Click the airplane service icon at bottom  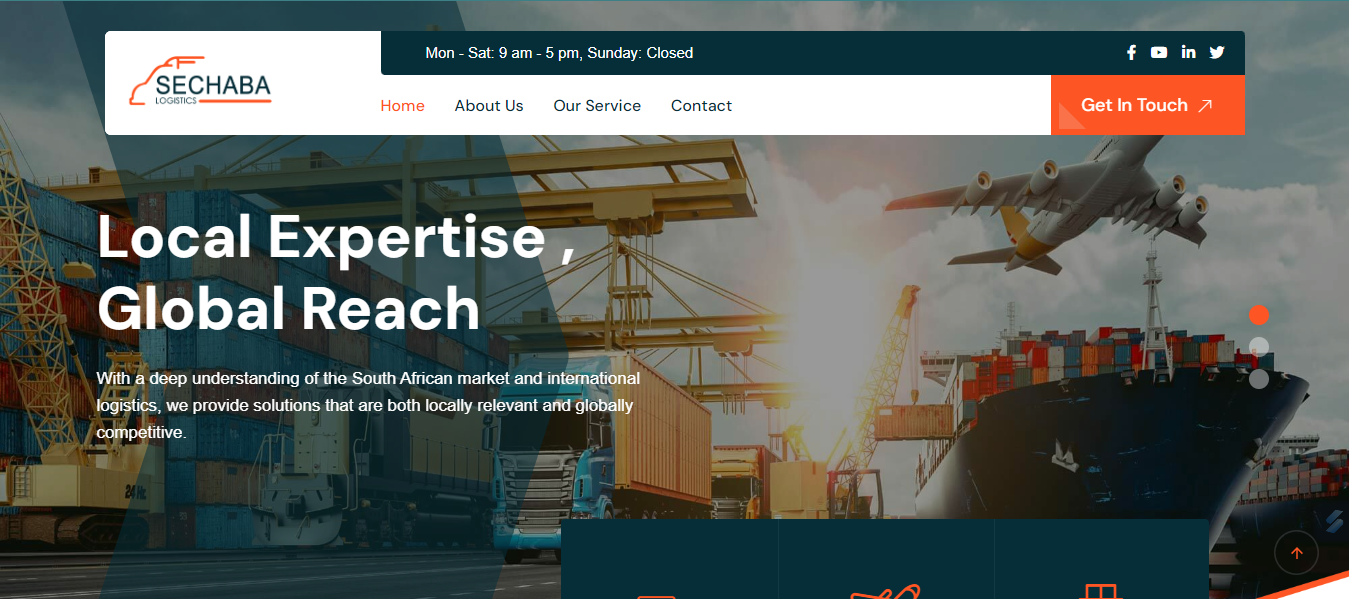coord(885,591)
